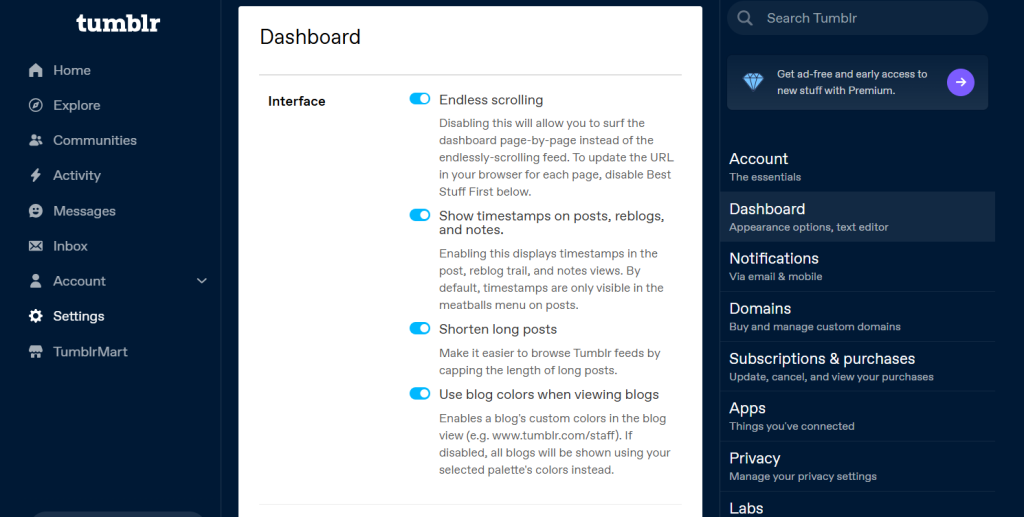Toggle the Shorten long posts switch
Screen dimensions: 1024x517
420,329
